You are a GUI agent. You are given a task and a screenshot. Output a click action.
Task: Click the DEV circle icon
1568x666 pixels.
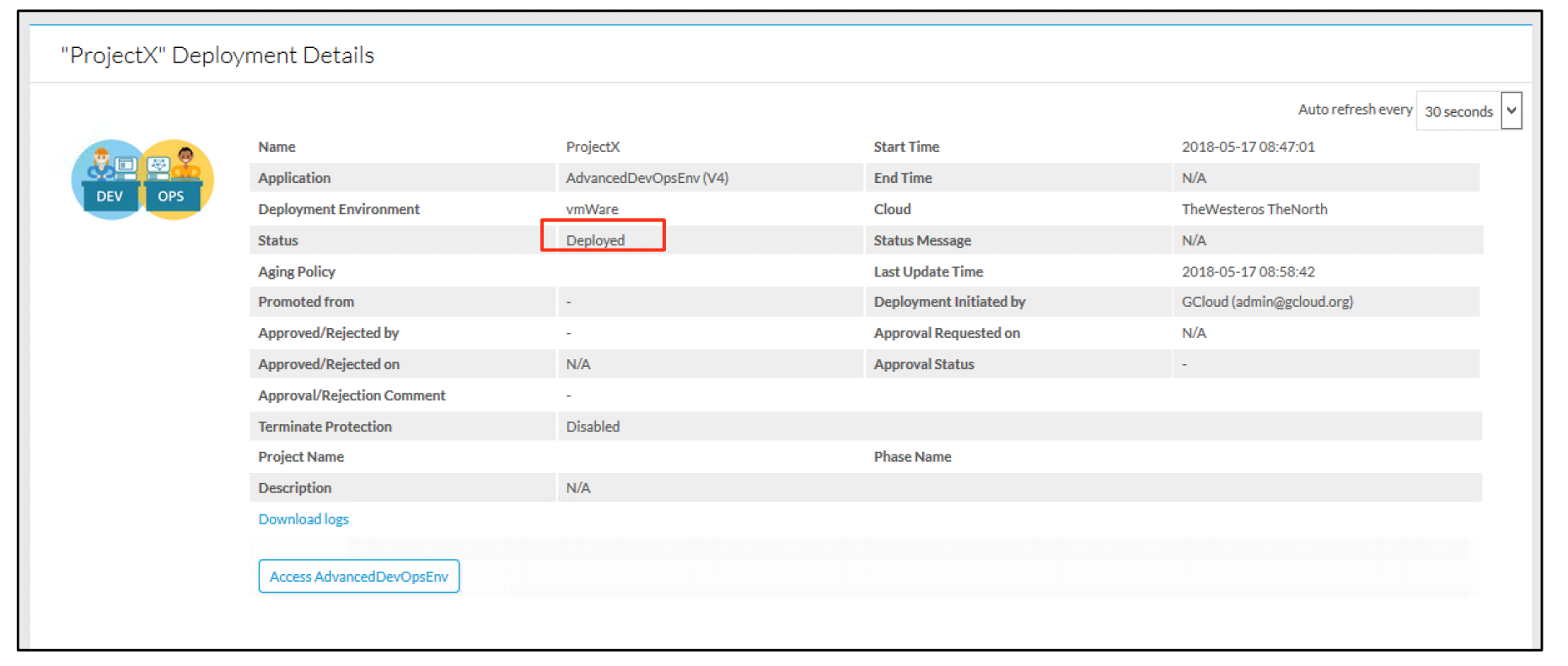point(108,180)
